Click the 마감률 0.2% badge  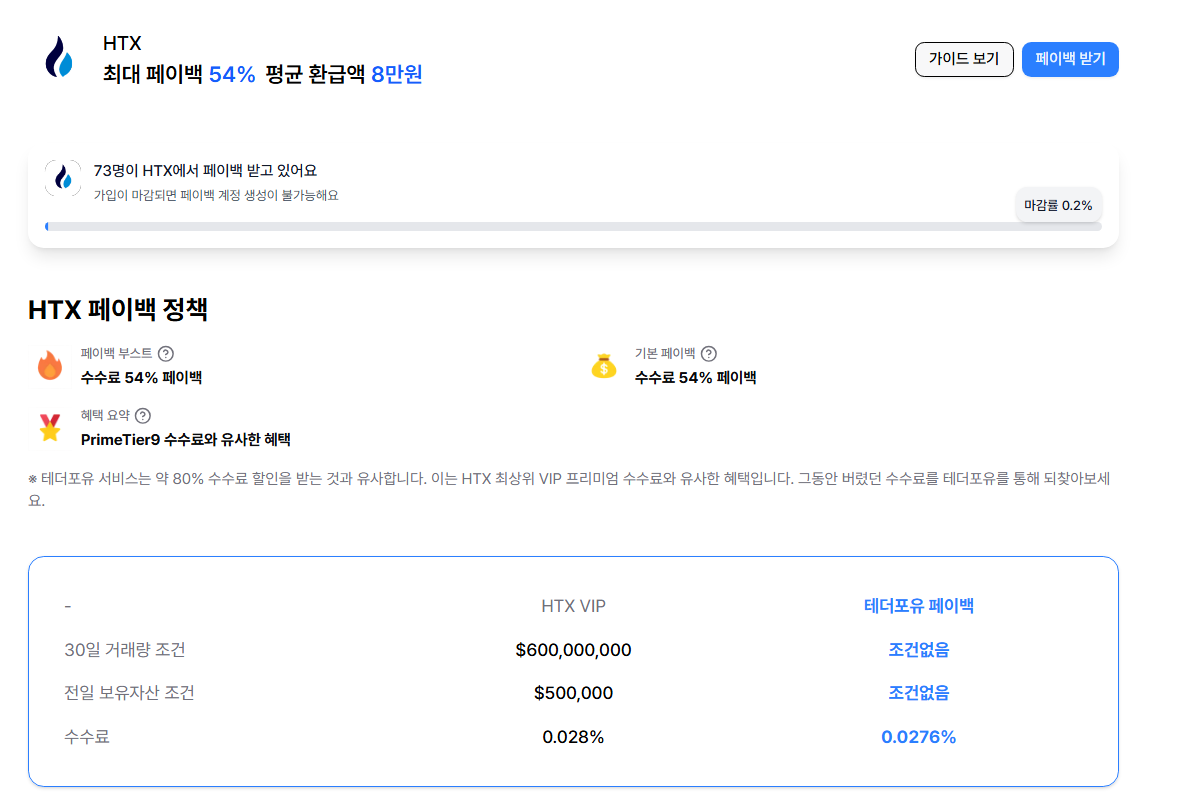tap(1058, 205)
